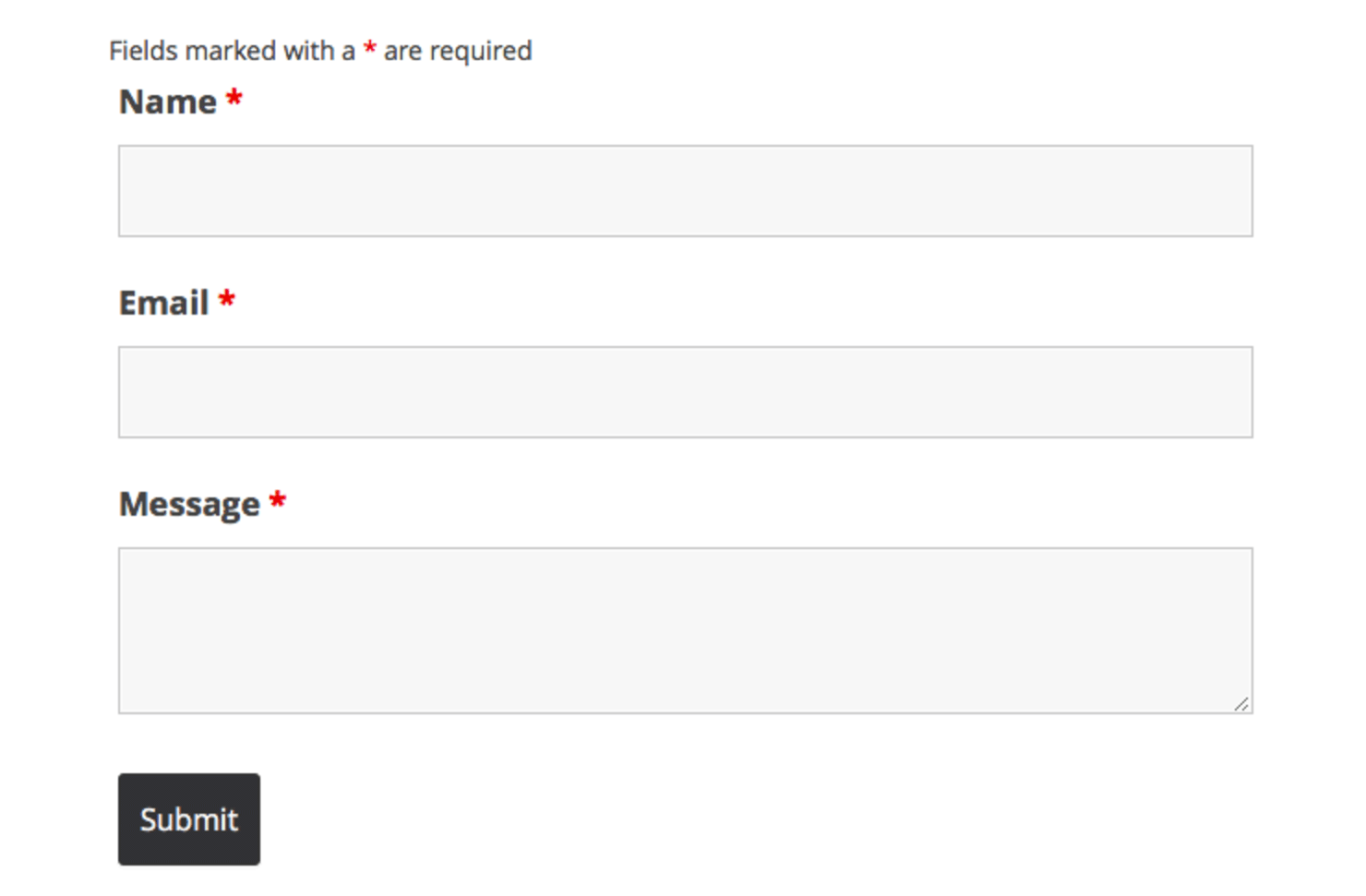Viewport: 1366px width, 896px height.
Task: Click the word 'are' in the notice
Action: (402, 51)
